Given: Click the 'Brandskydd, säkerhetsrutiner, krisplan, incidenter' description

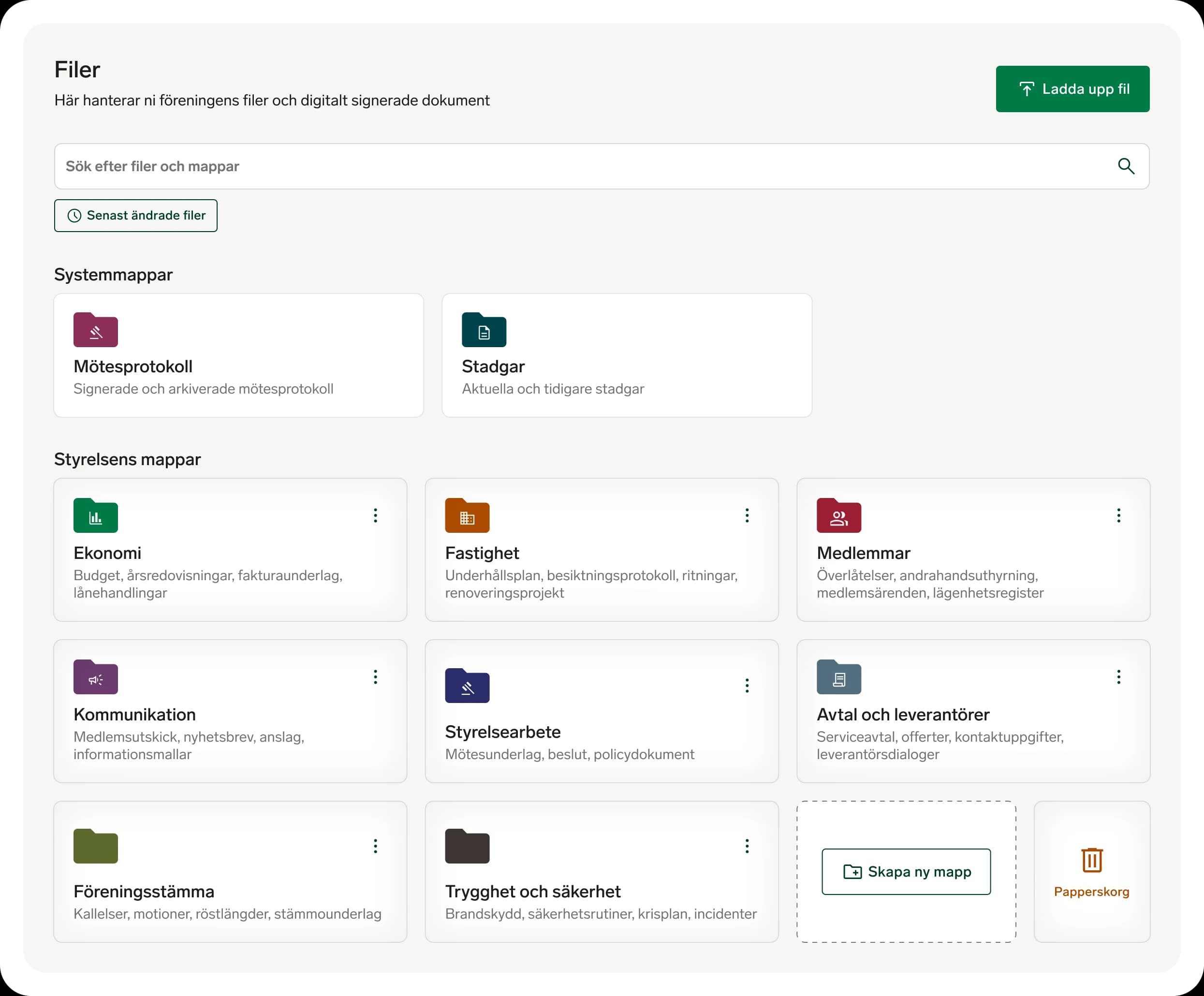Looking at the screenshot, I should [601, 913].
